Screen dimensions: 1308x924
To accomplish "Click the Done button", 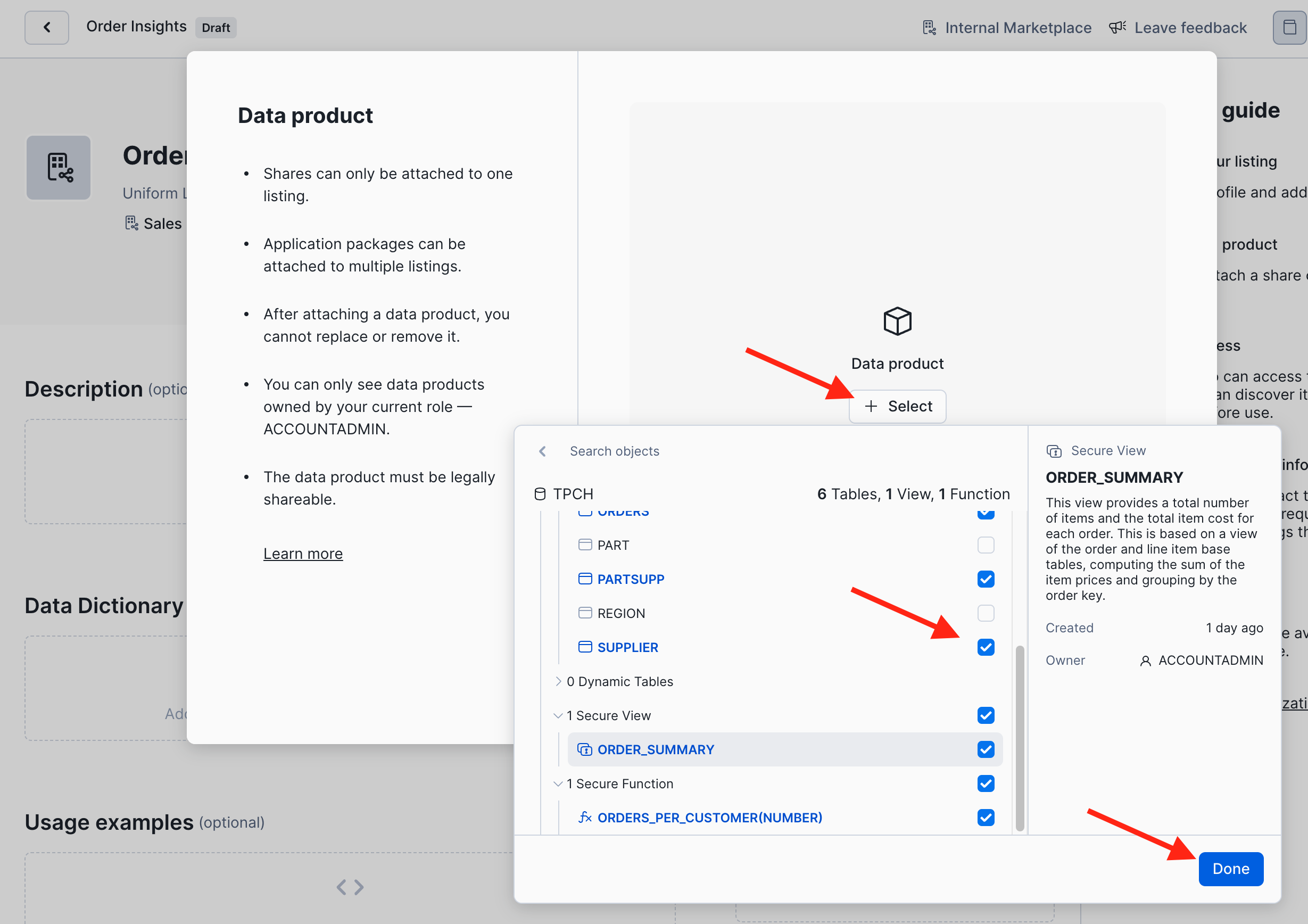I will tap(1230, 869).
